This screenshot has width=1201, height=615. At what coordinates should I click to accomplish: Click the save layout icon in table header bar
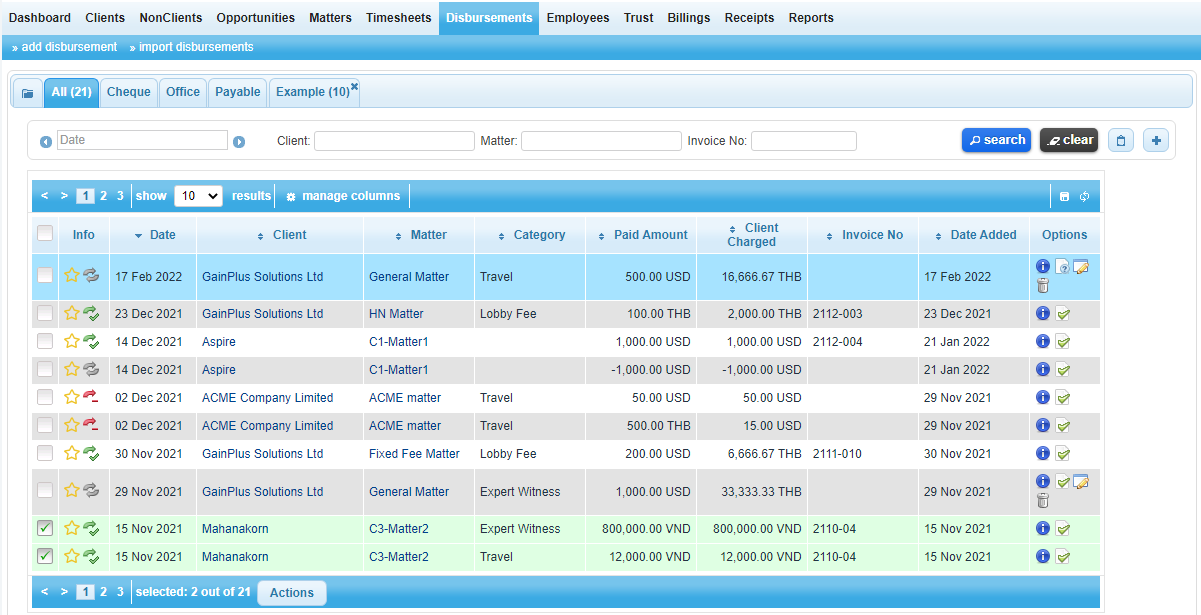tap(1064, 197)
